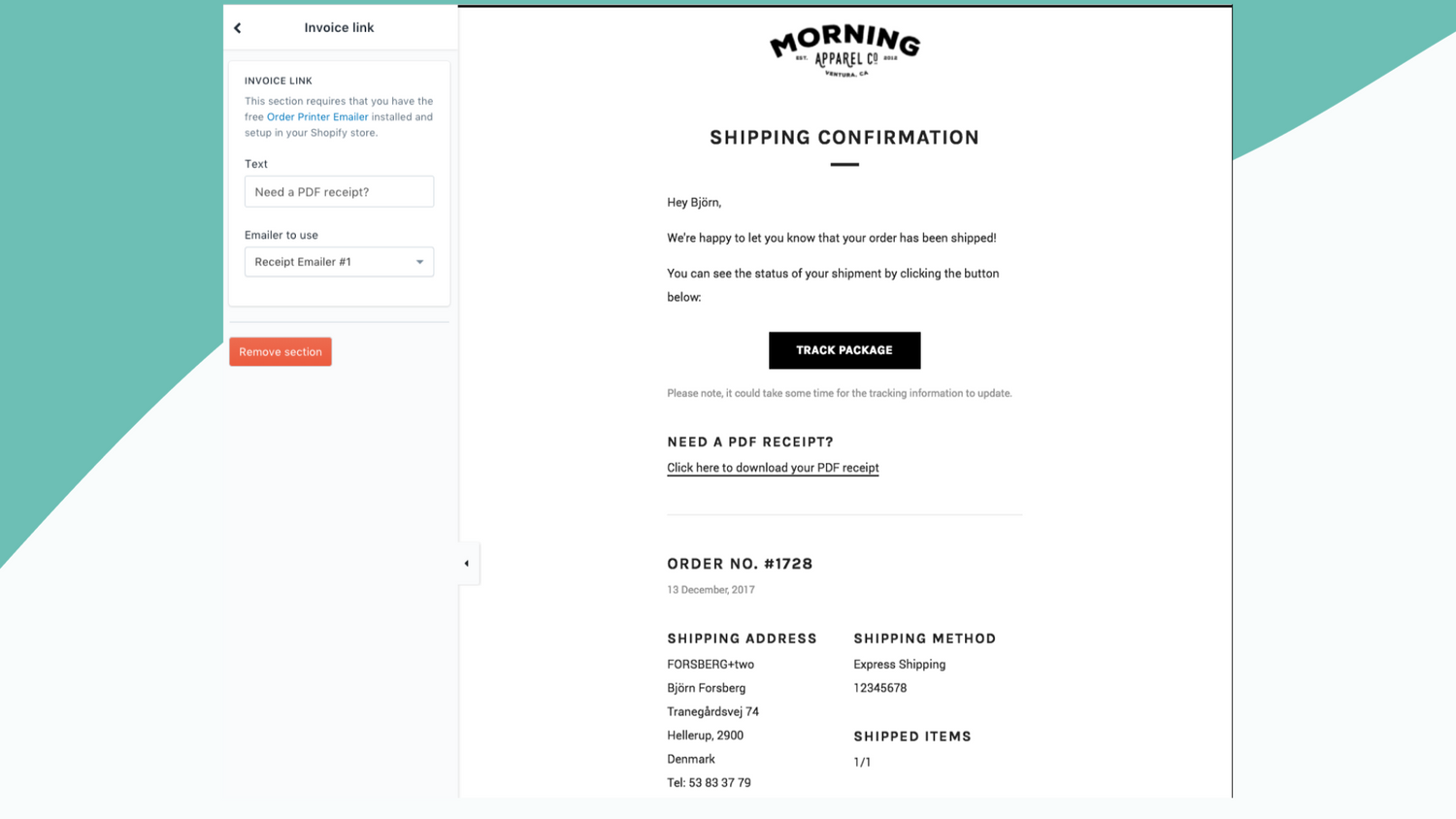Collapse the sidebar using the small arrow handle
Image resolution: width=1456 pixels, height=819 pixels.
click(467, 563)
